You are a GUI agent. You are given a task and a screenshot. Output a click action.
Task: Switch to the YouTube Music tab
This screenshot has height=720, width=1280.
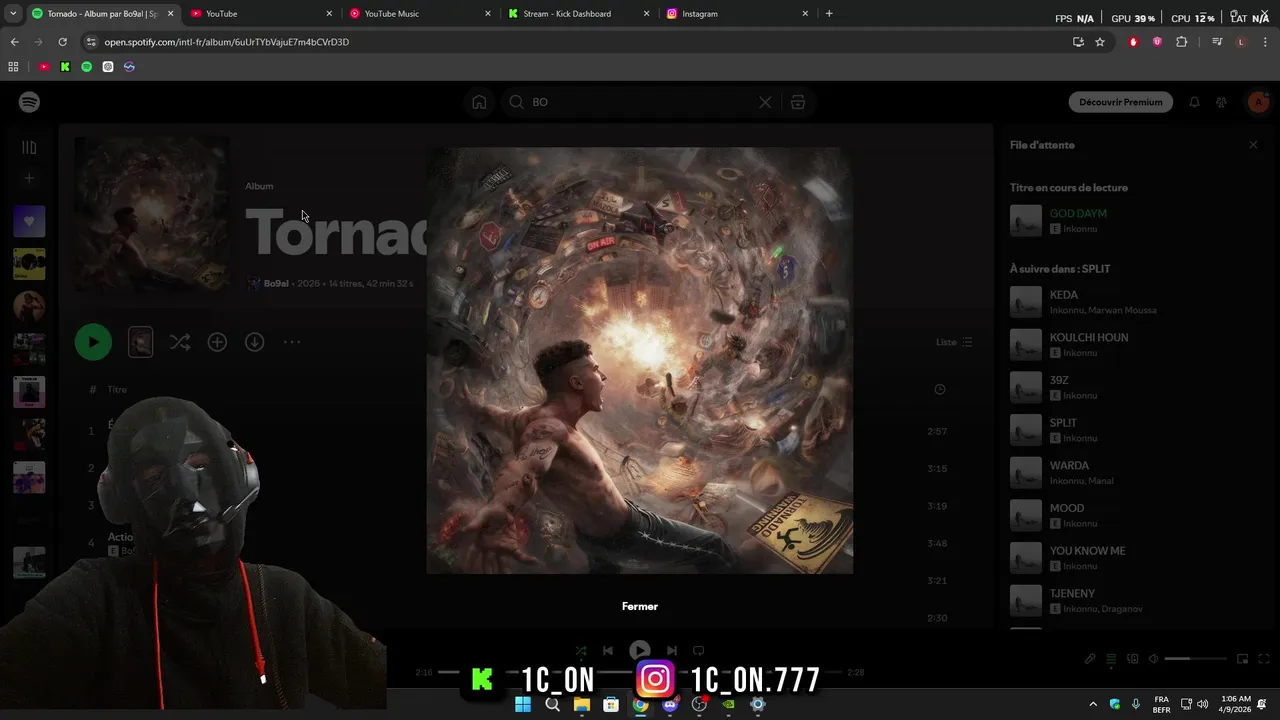[x=418, y=14]
